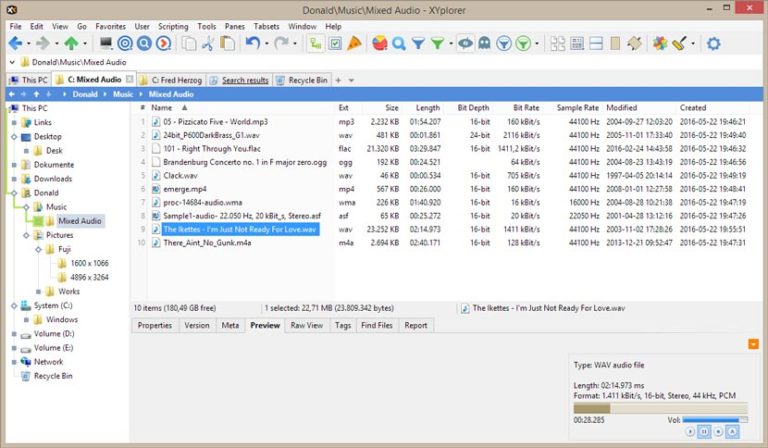The width and height of the screenshot is (768, 448).
Task: Click the stop button in audio preview
Action: 718,431
